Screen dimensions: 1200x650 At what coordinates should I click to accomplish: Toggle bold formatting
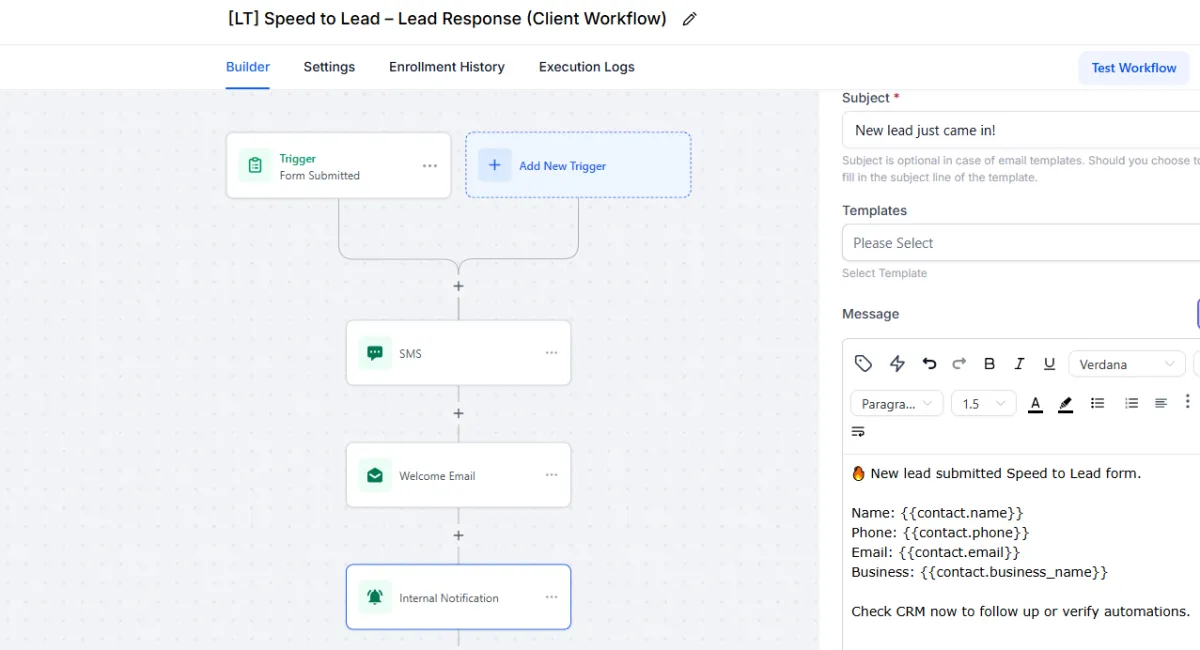coord(990,364)
